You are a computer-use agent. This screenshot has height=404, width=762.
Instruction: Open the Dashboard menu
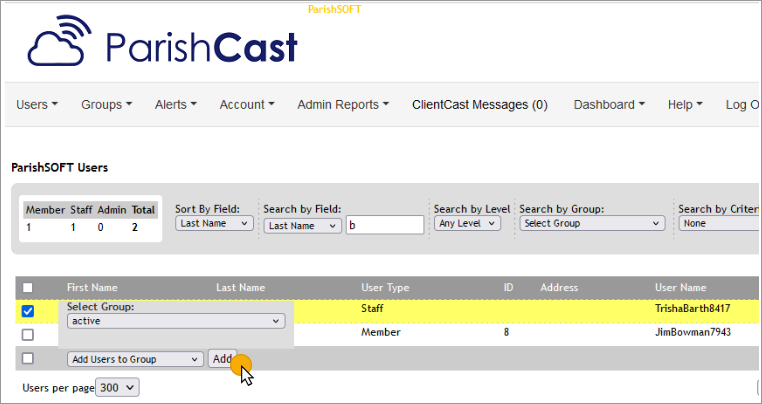coord(609,105)
